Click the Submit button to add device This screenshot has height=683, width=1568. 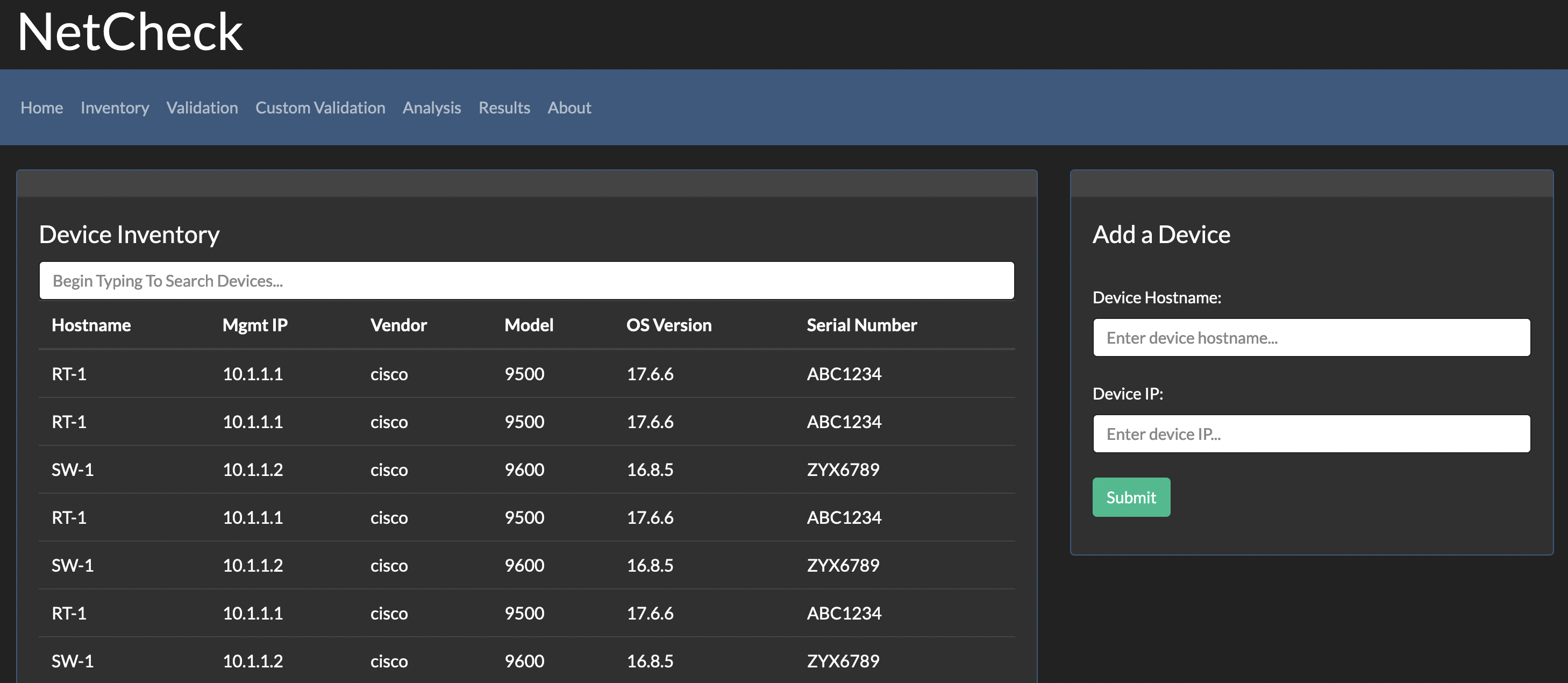pyautogui.click(x=1130, y=497)
